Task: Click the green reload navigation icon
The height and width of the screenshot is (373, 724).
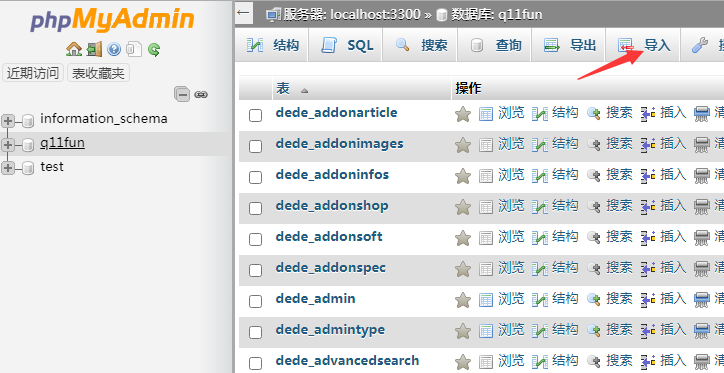Action: pyautogui.click(x=154, y=49)
